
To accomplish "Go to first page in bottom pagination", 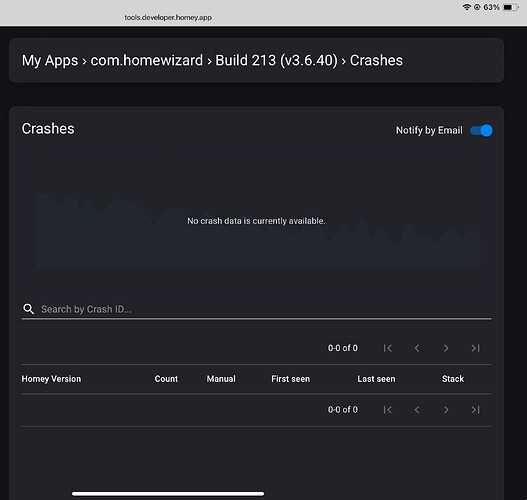I will coord(388,410).
